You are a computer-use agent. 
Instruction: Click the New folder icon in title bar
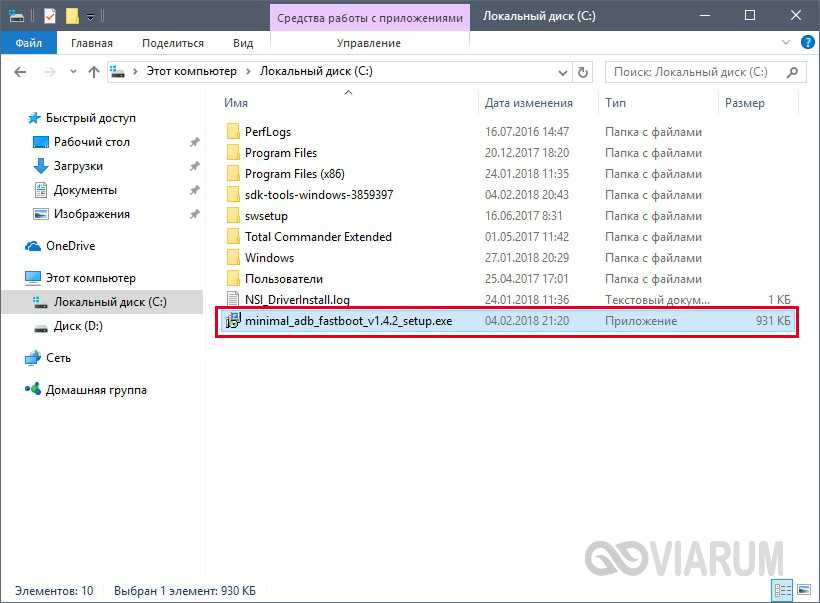pos(72,16)
